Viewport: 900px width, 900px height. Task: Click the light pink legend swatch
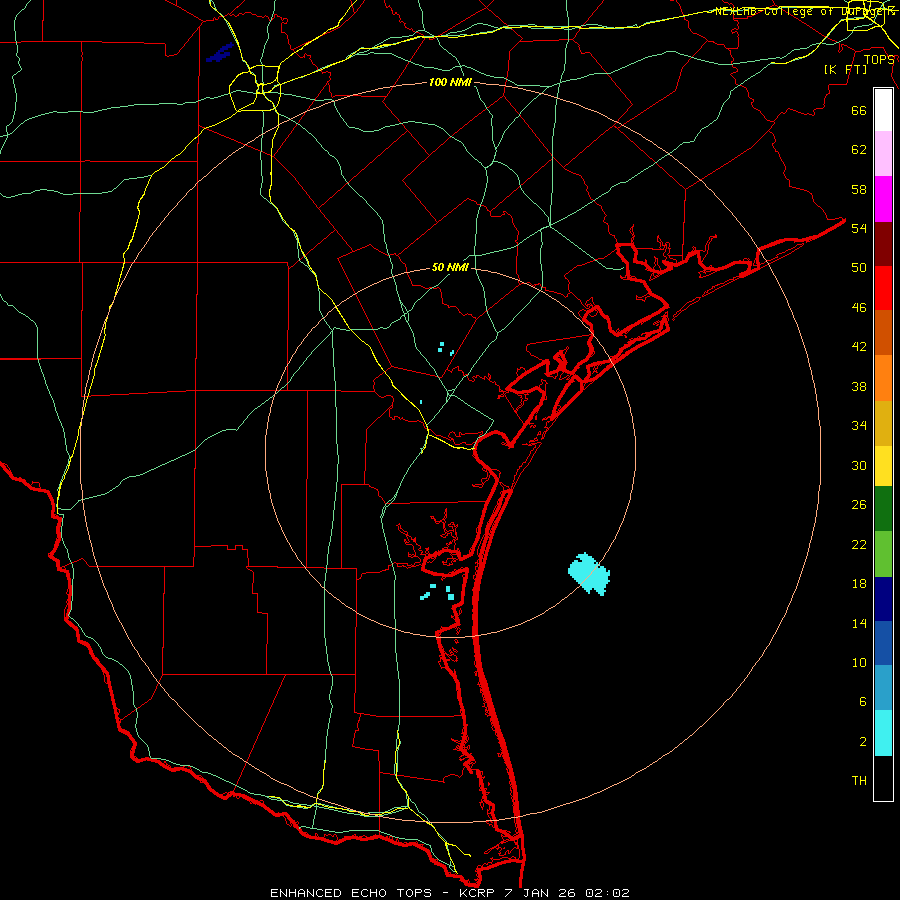click(883, 153)
